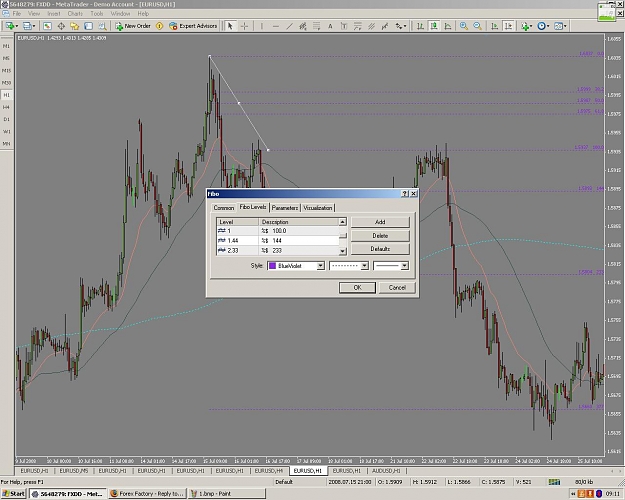Toggle the H1 timeframe button
The image size is (625, 500).
(x=6, y=95)
